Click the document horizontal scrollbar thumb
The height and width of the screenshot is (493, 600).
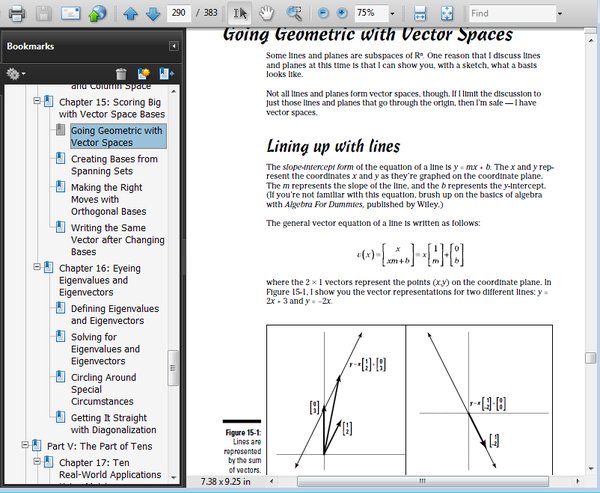point(423,481)
